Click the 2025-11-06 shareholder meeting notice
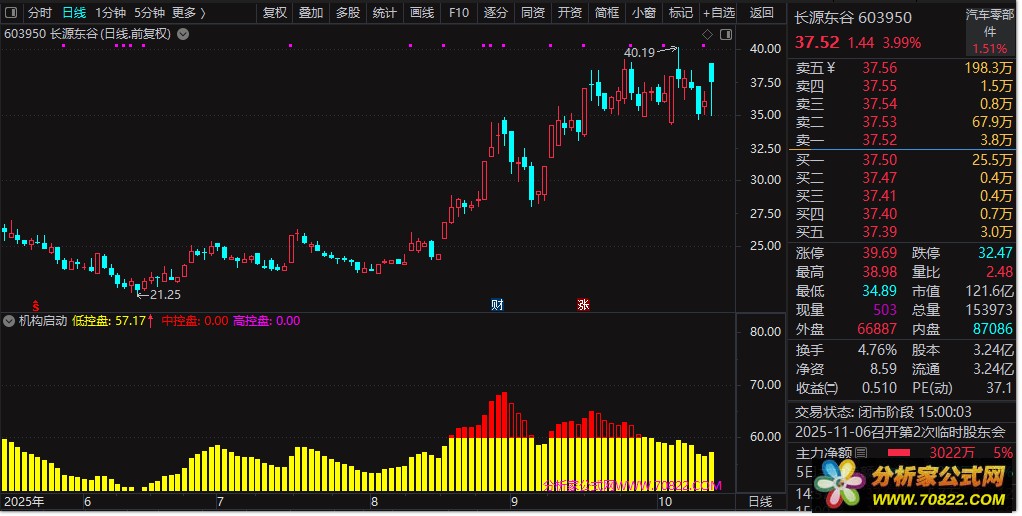Screen dimensions: 1022x516 900,432
